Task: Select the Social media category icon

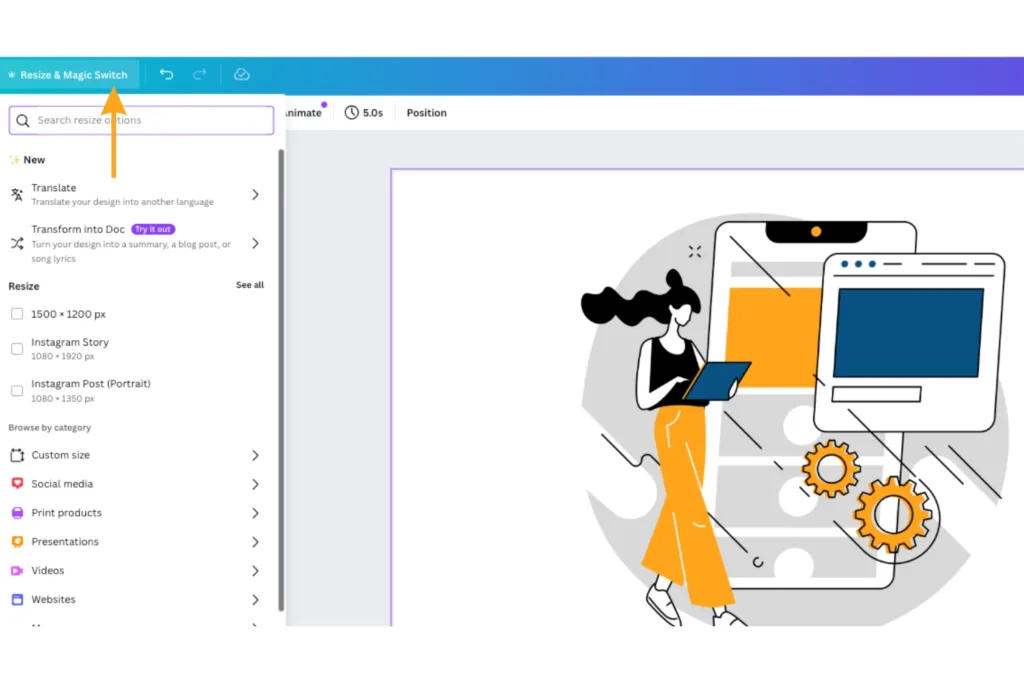Action: [x=17, y=483]
